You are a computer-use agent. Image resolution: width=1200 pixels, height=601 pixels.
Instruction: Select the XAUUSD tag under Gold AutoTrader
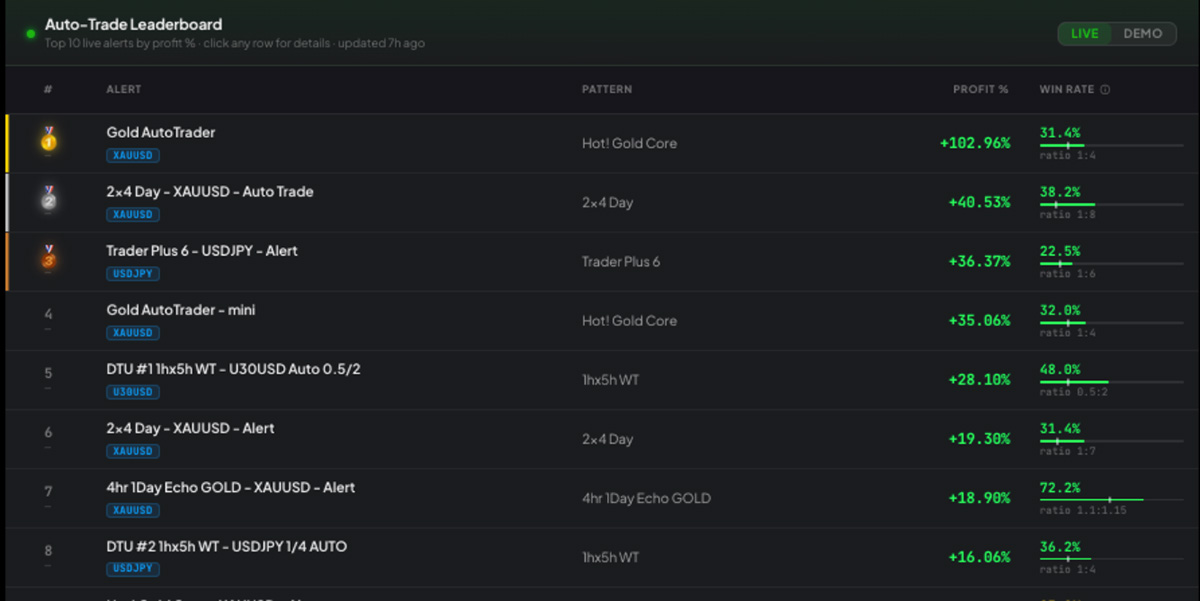pyautogui.click(x=133, y=156)
